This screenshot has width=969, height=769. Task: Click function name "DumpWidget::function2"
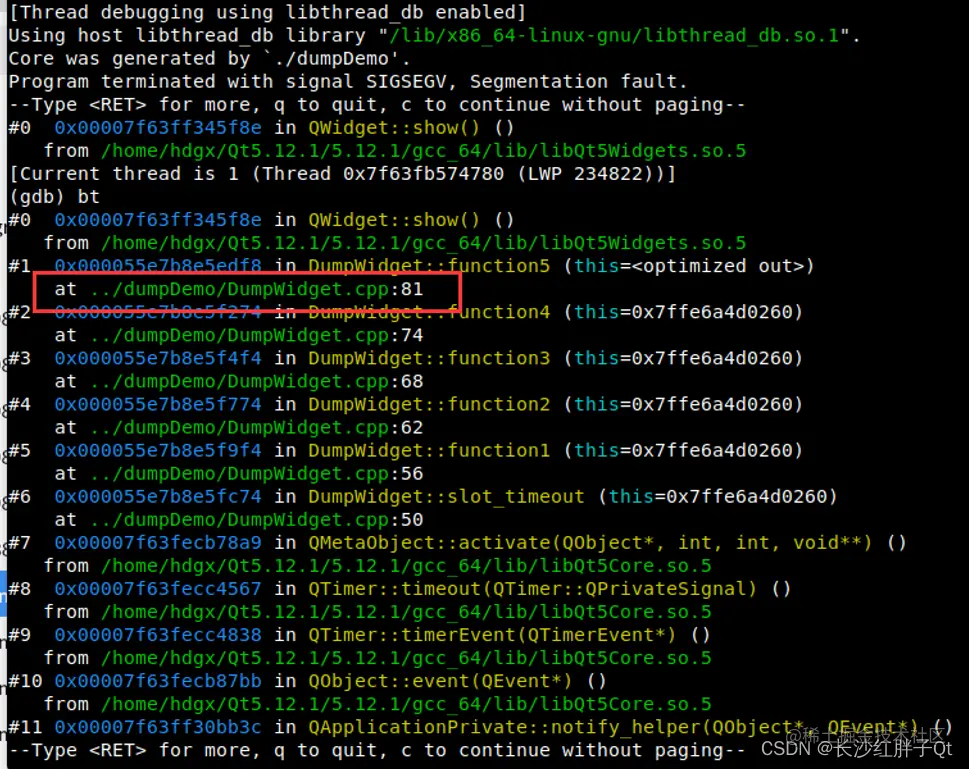[x=429, y=404]
